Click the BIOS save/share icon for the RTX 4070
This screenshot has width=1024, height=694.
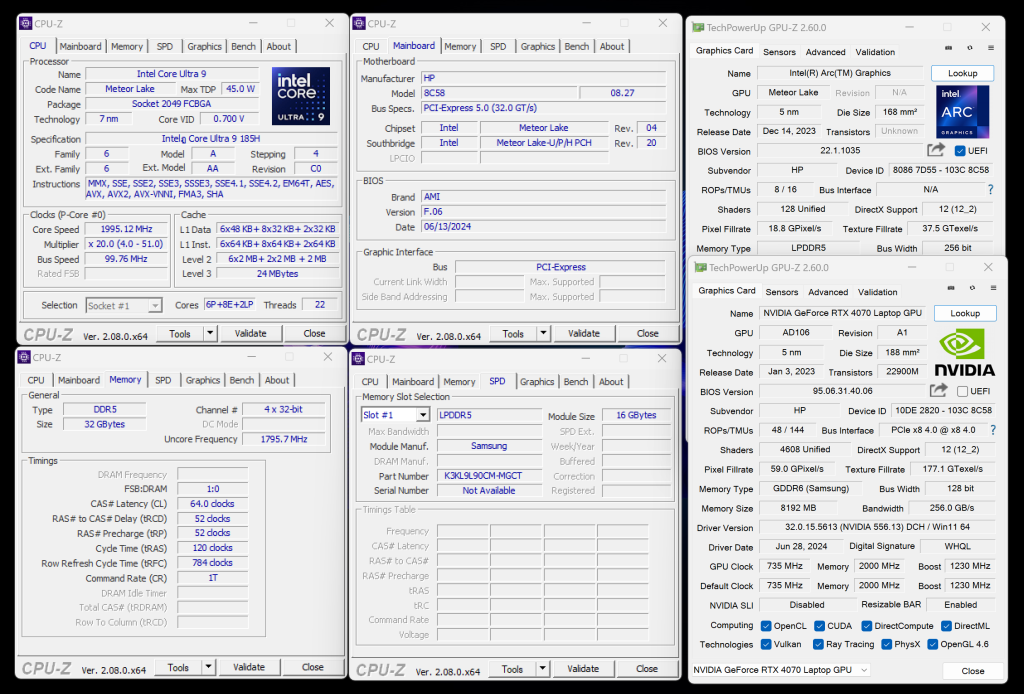coord(938,390)
